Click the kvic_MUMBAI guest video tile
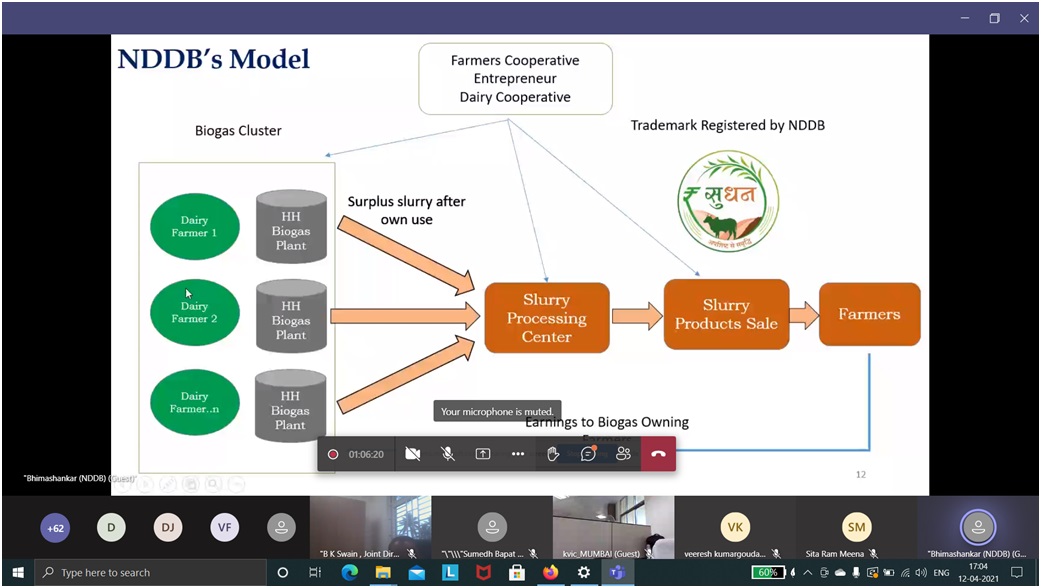1041x588 pixels. (613, 527)
